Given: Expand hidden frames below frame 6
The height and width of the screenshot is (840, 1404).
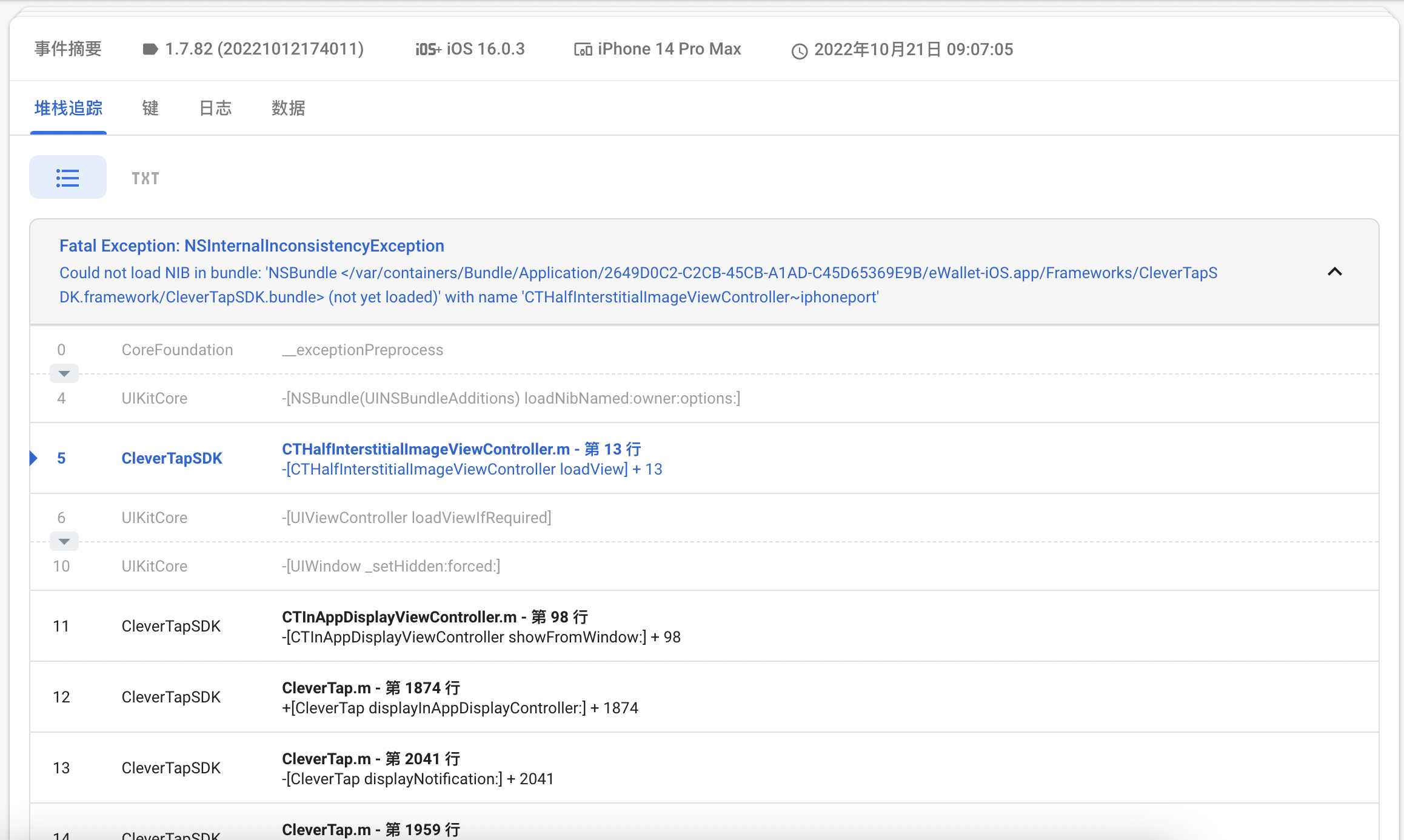Looking at the screenshot, I should pos(64,541).
